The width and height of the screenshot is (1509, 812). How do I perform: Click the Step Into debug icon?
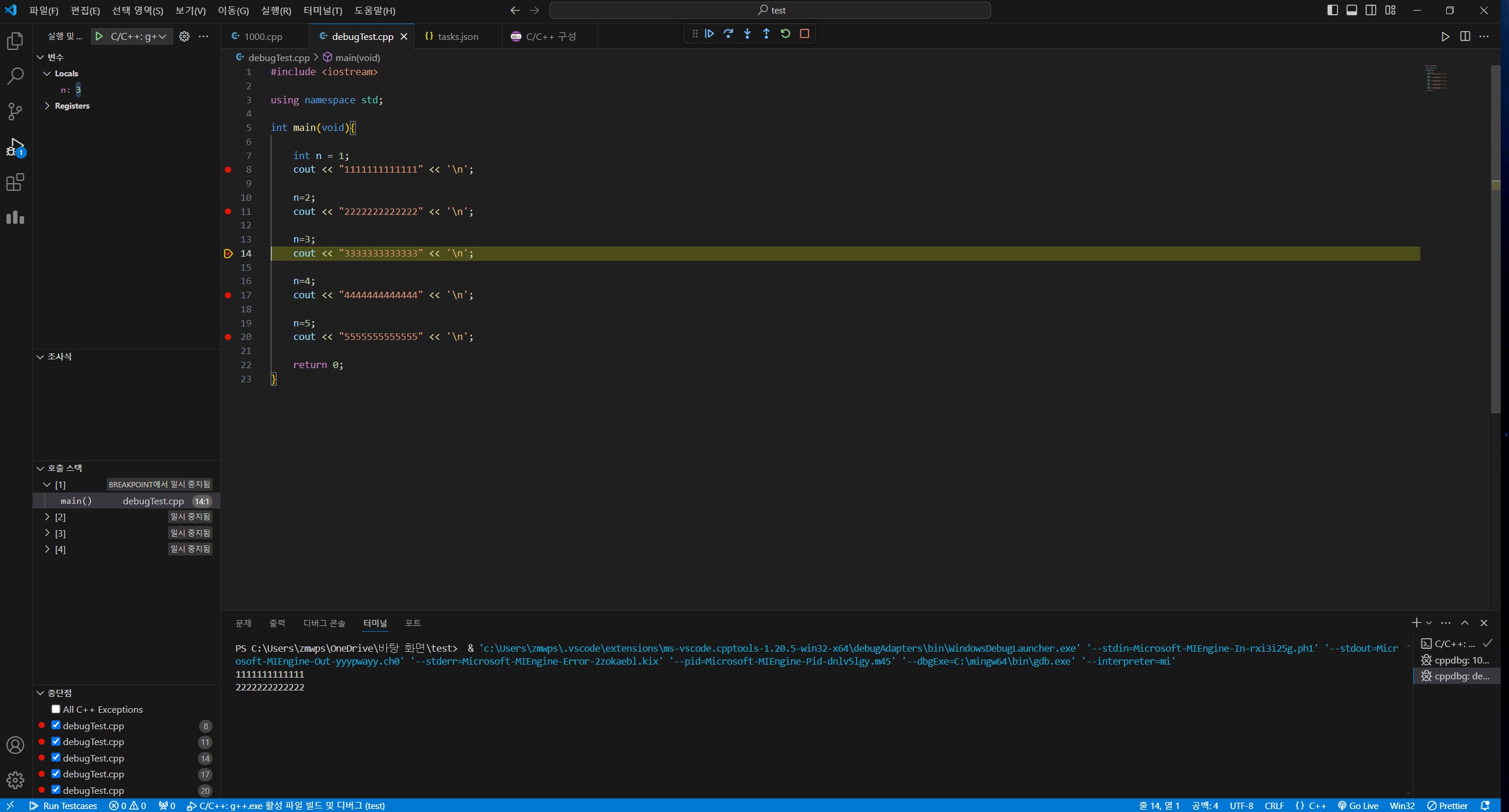(747, 34)
